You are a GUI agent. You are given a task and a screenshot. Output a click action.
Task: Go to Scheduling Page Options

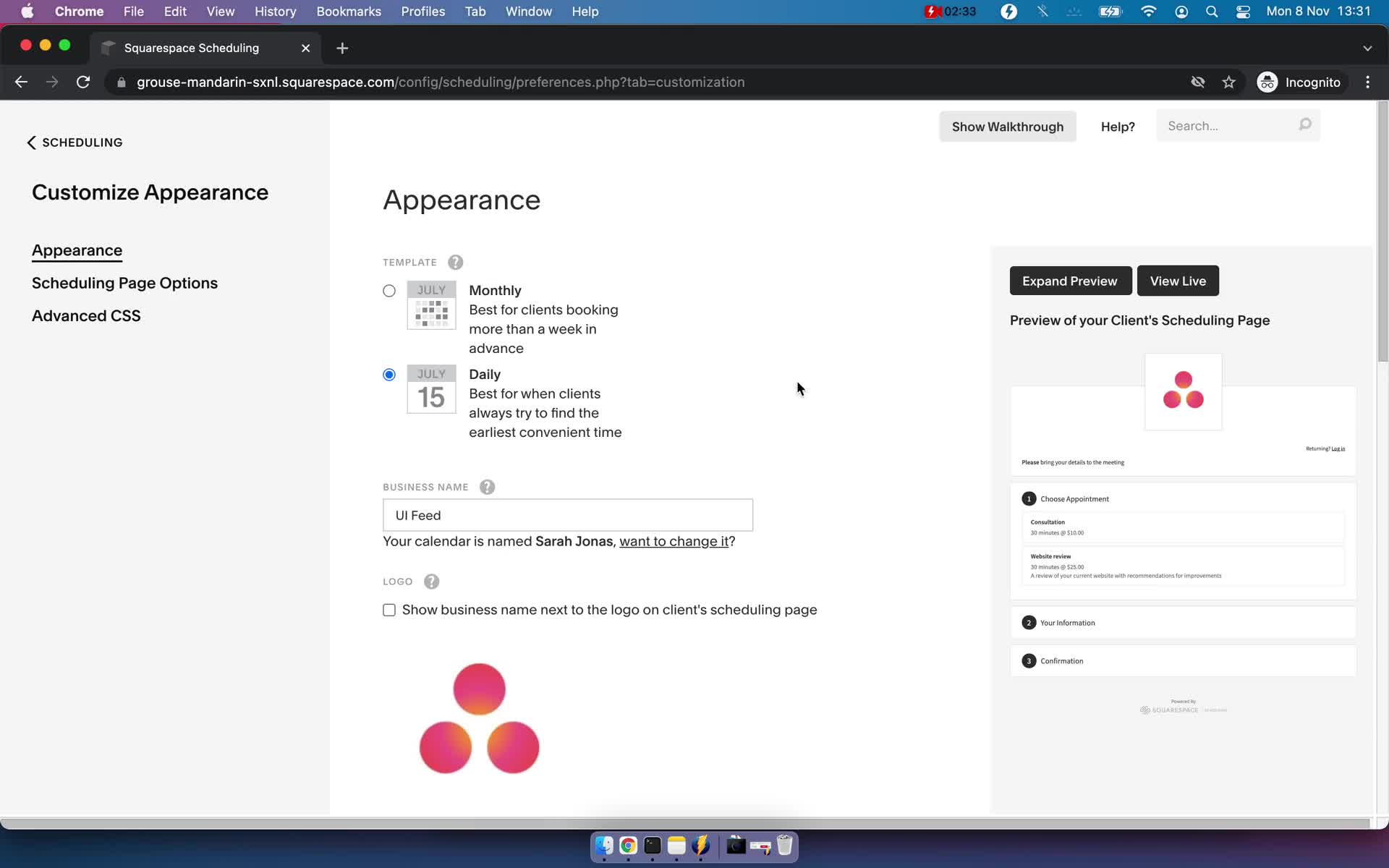pyautogui.click(x=124, y=283)
